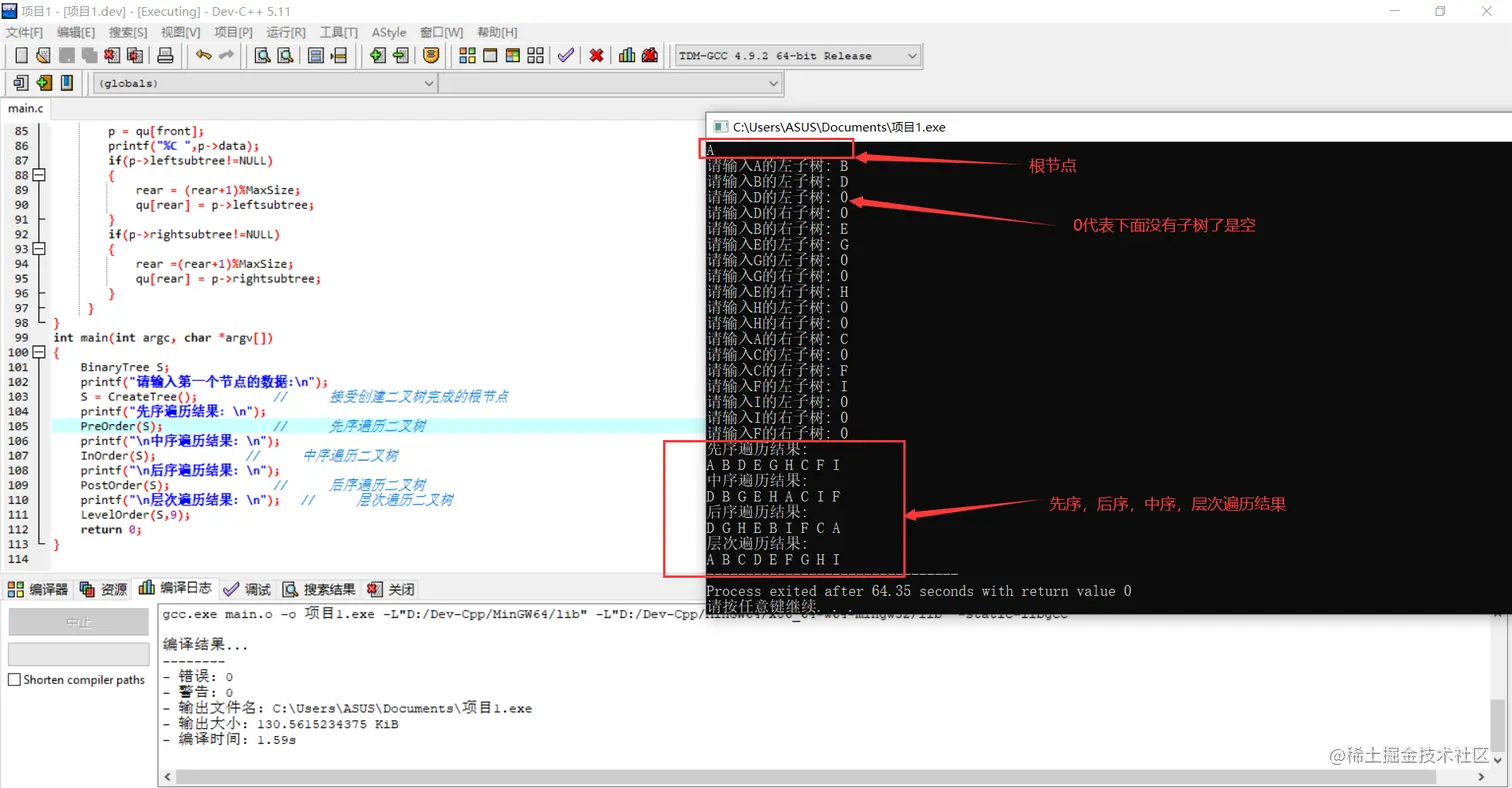This screenshot has width=1512, height=788.
Task: Click the Print toolbar icon
Action: tap(166, 56)
